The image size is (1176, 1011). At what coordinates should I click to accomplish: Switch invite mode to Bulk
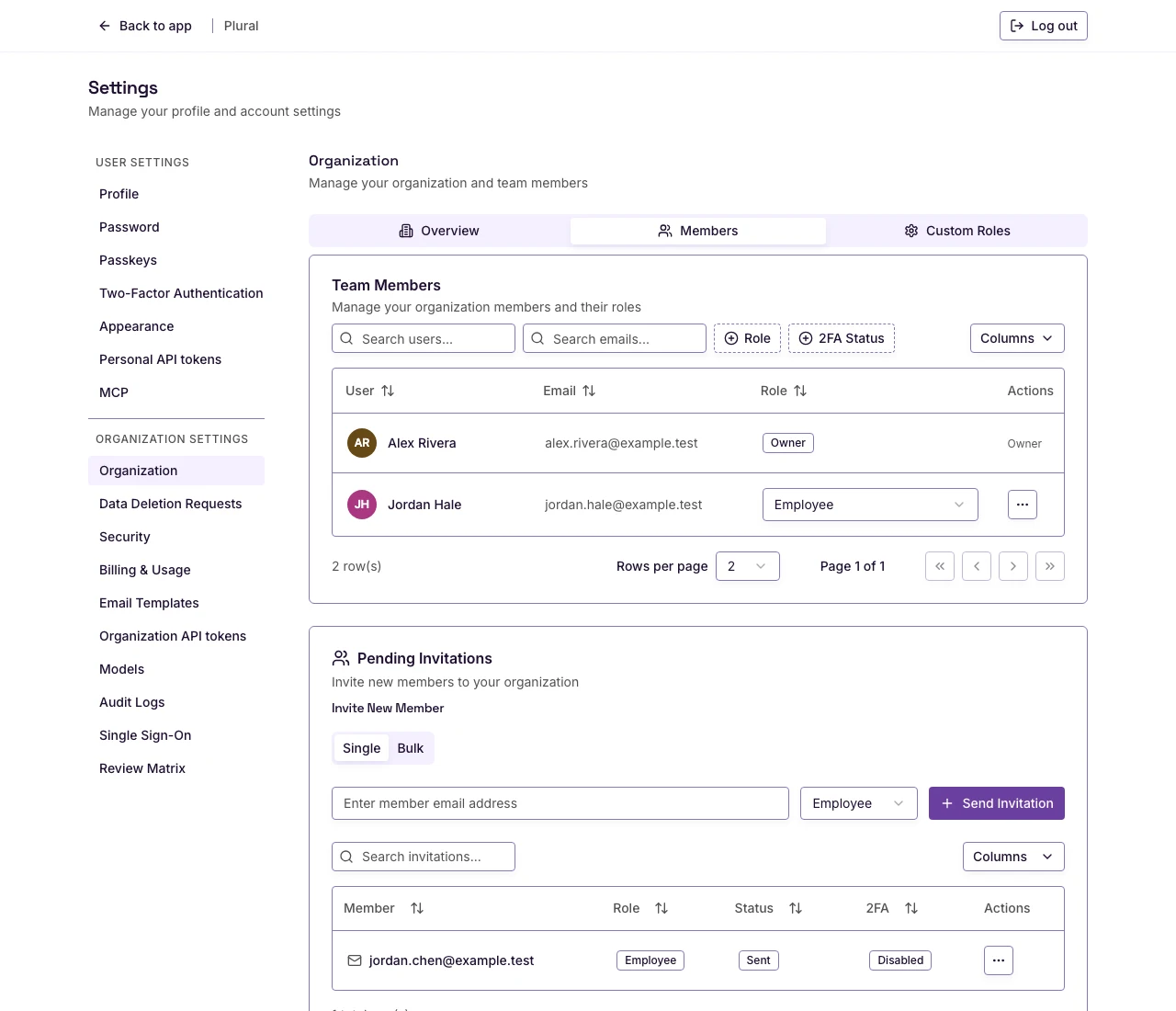tap(411, 748)
